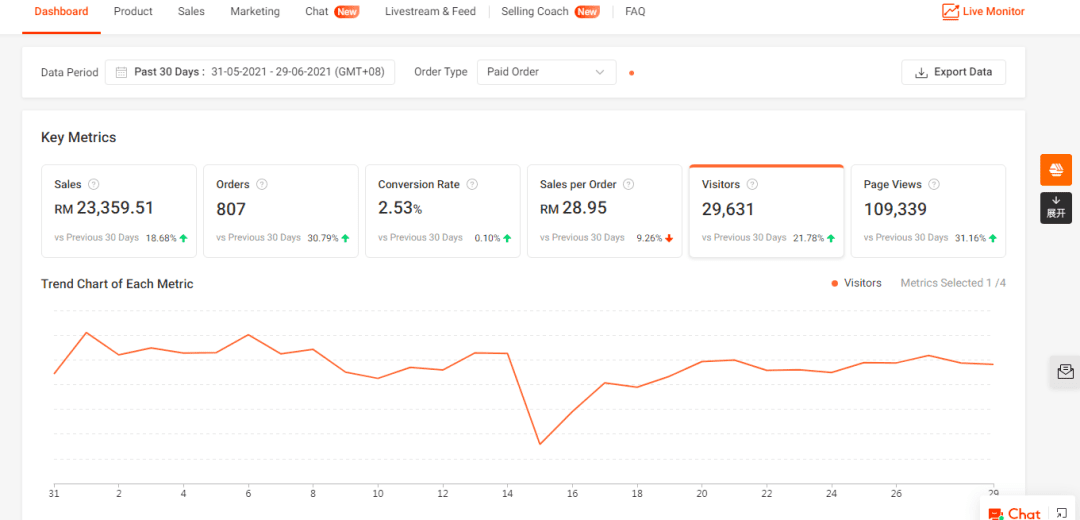Click the calendar icon in Data Period
Viewport: 1080px width, 520px height.
click(x=121, y=72)
